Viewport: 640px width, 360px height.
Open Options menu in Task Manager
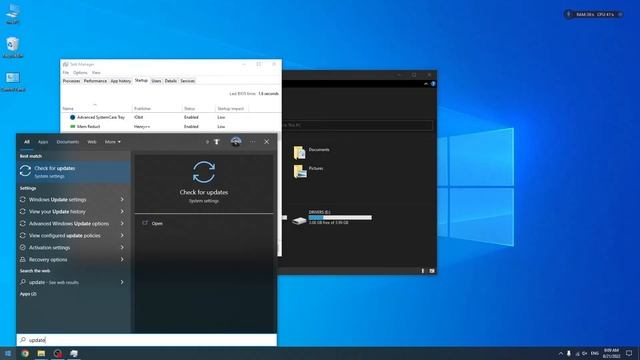tap(80, 73)
